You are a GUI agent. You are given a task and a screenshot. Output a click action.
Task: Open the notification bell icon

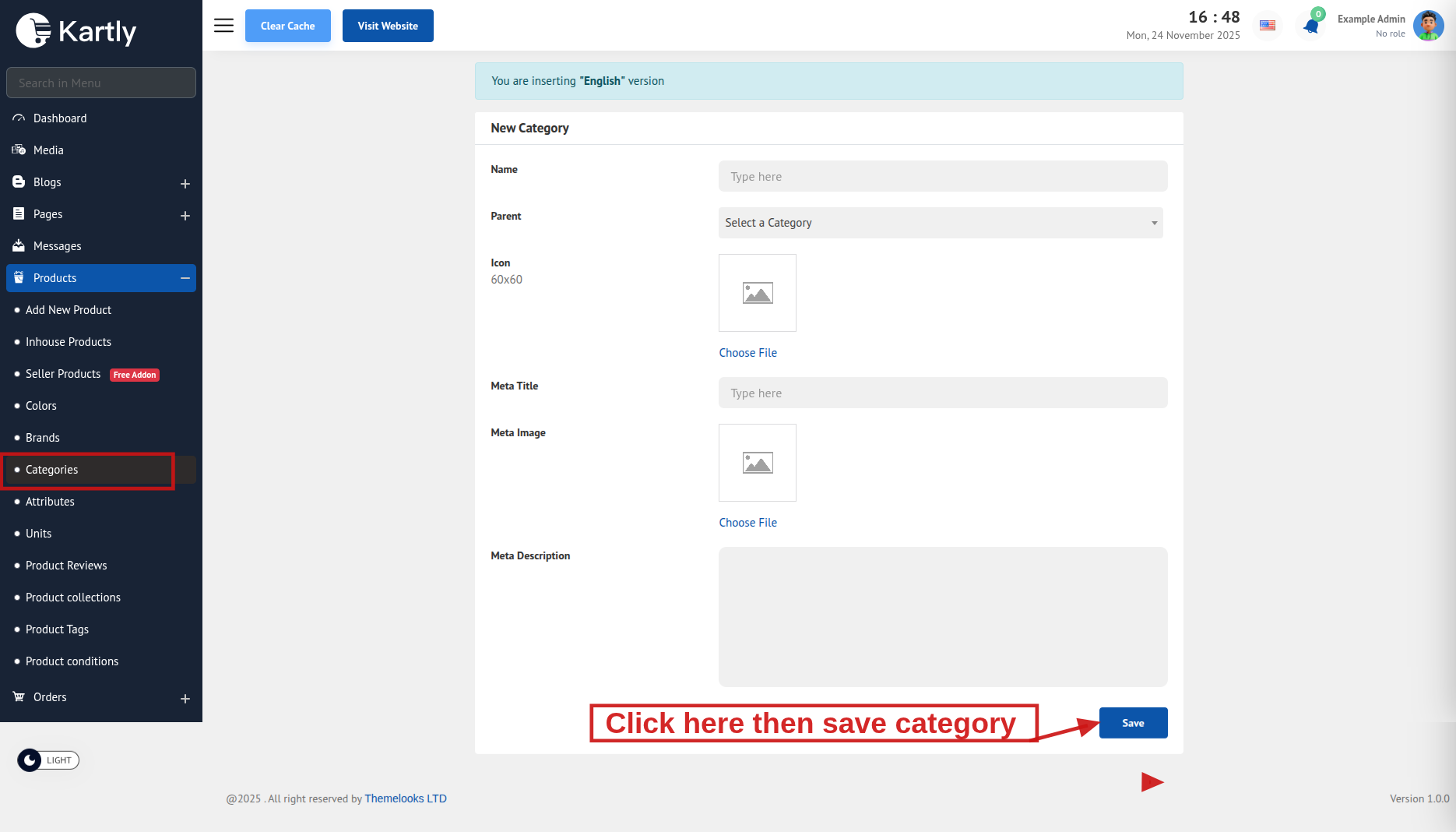click(x=1311, y=26)
